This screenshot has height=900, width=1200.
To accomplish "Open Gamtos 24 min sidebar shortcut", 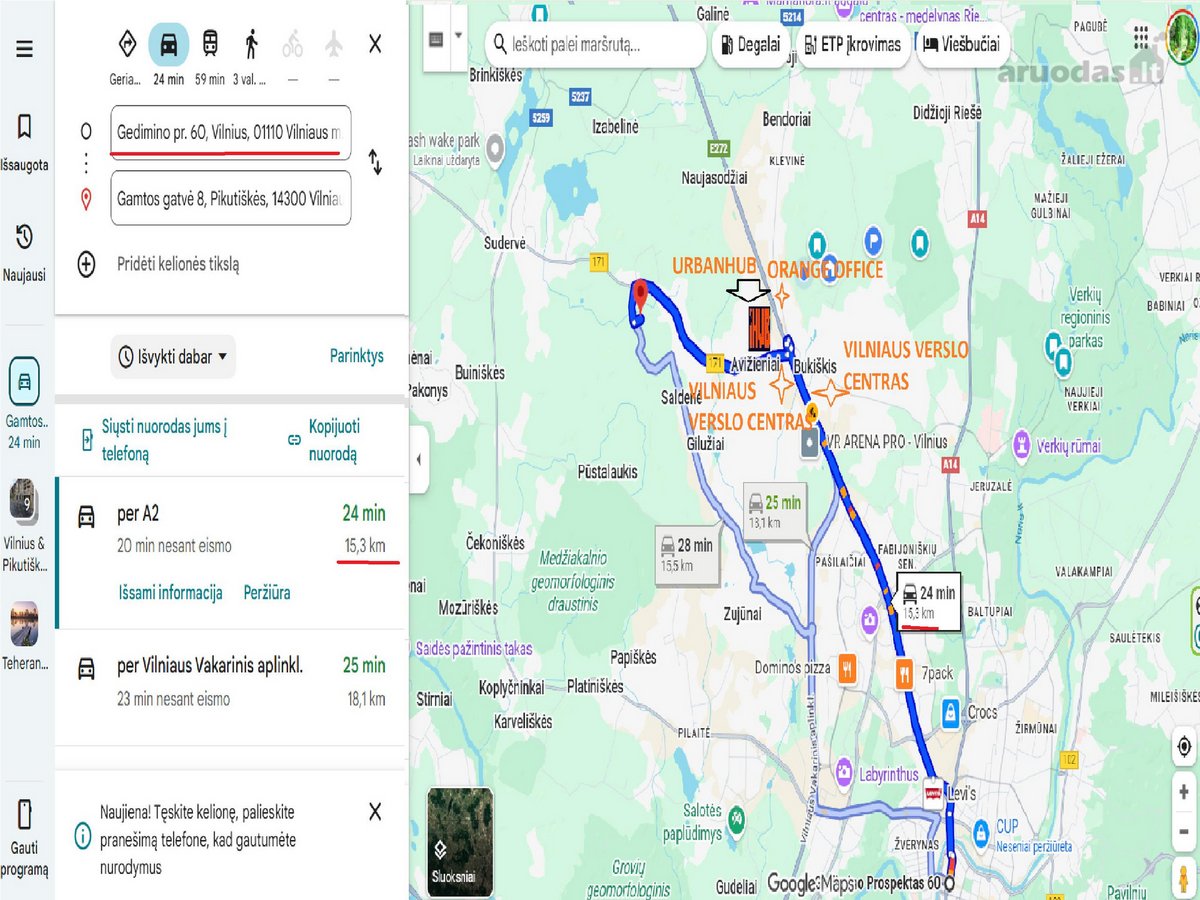I will (x=24, y=403).
